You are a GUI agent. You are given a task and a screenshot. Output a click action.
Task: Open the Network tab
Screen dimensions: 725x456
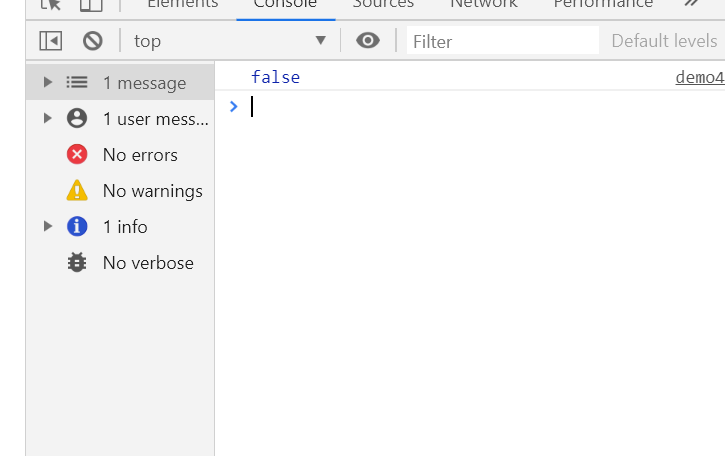(484, 5)
